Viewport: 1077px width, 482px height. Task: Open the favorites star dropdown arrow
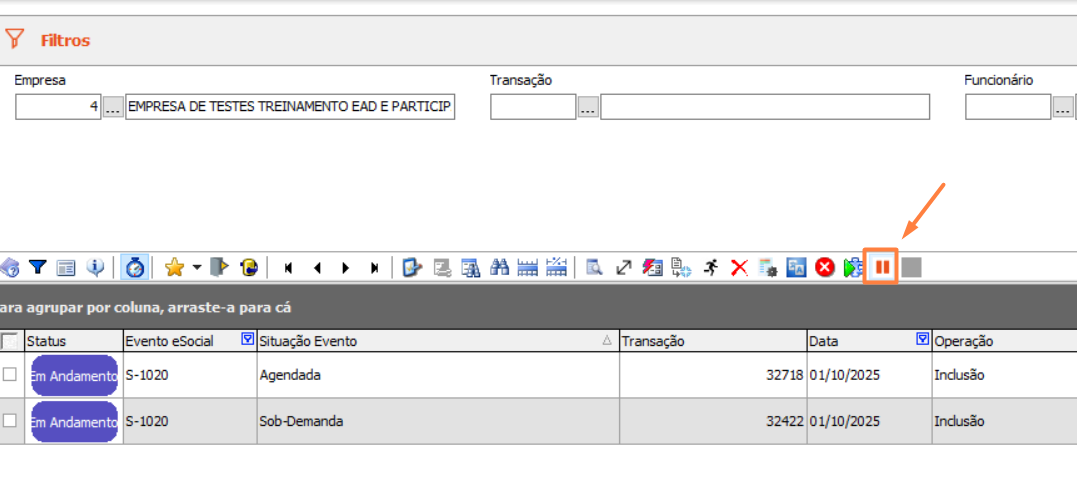click(196, 267)
